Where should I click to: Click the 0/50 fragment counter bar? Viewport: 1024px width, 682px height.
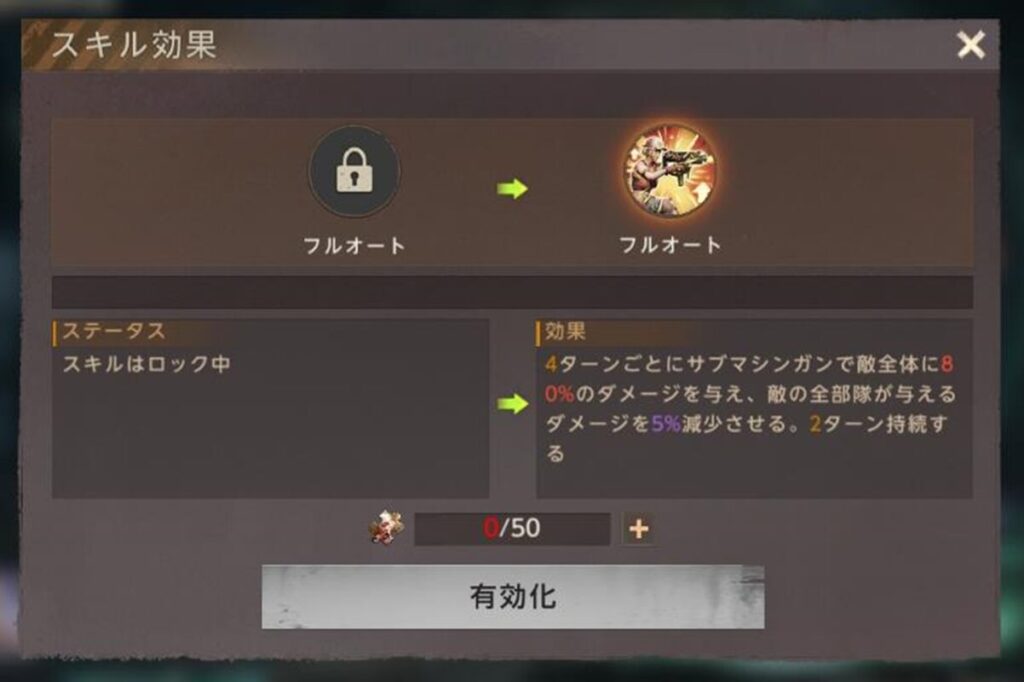pos(512,528)
